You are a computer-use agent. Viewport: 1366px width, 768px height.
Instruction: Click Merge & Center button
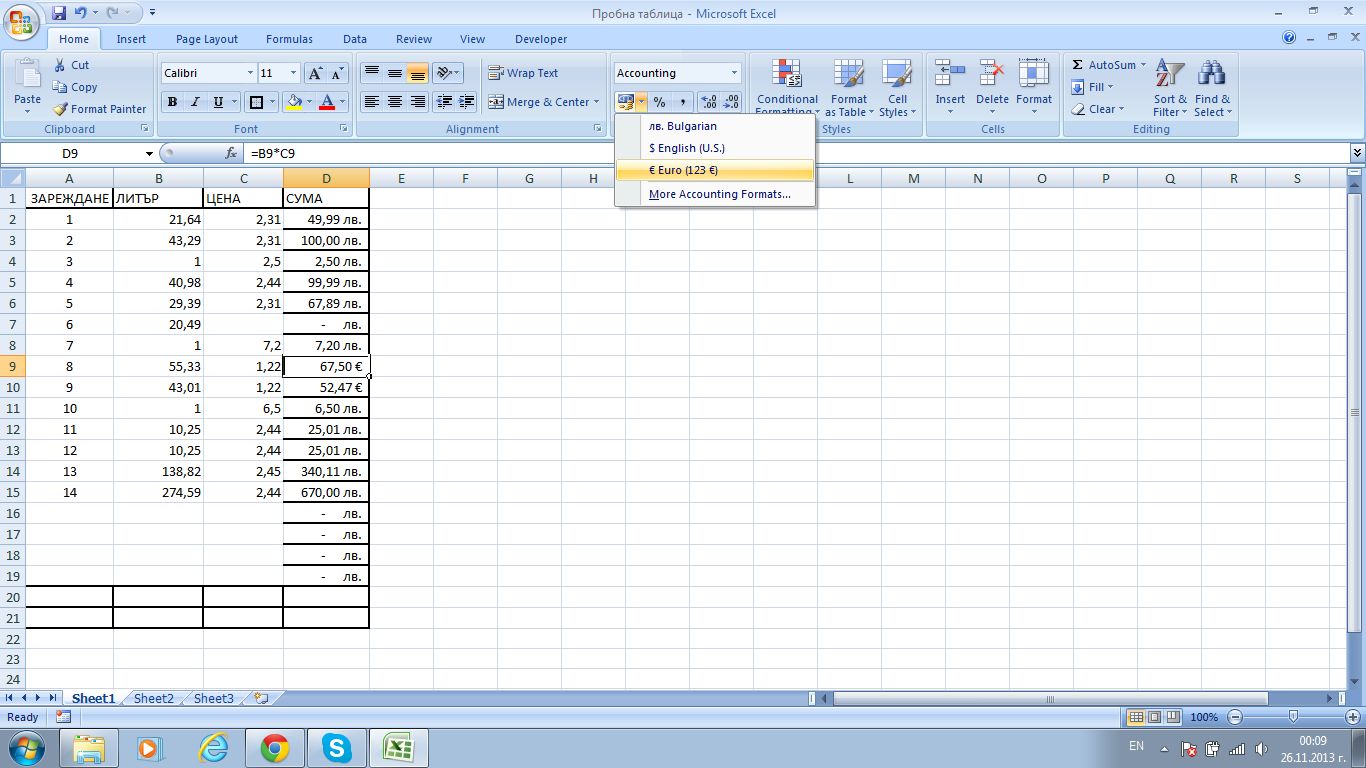pyautogui.click(x=539, y=102)
